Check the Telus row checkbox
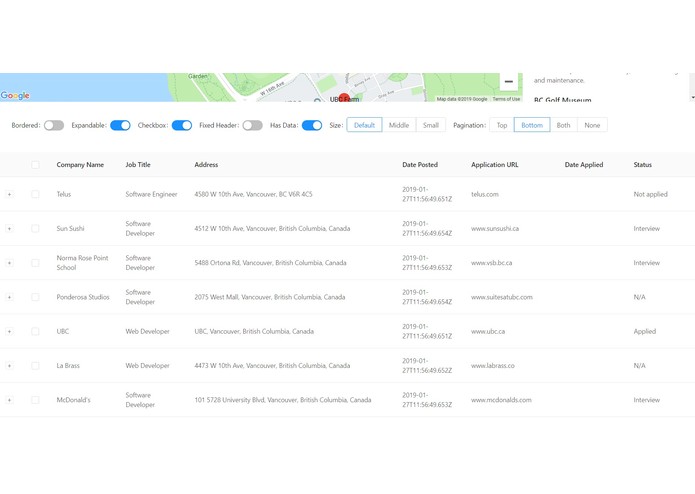This screenshot has width=695, height=494. (35, 194)
